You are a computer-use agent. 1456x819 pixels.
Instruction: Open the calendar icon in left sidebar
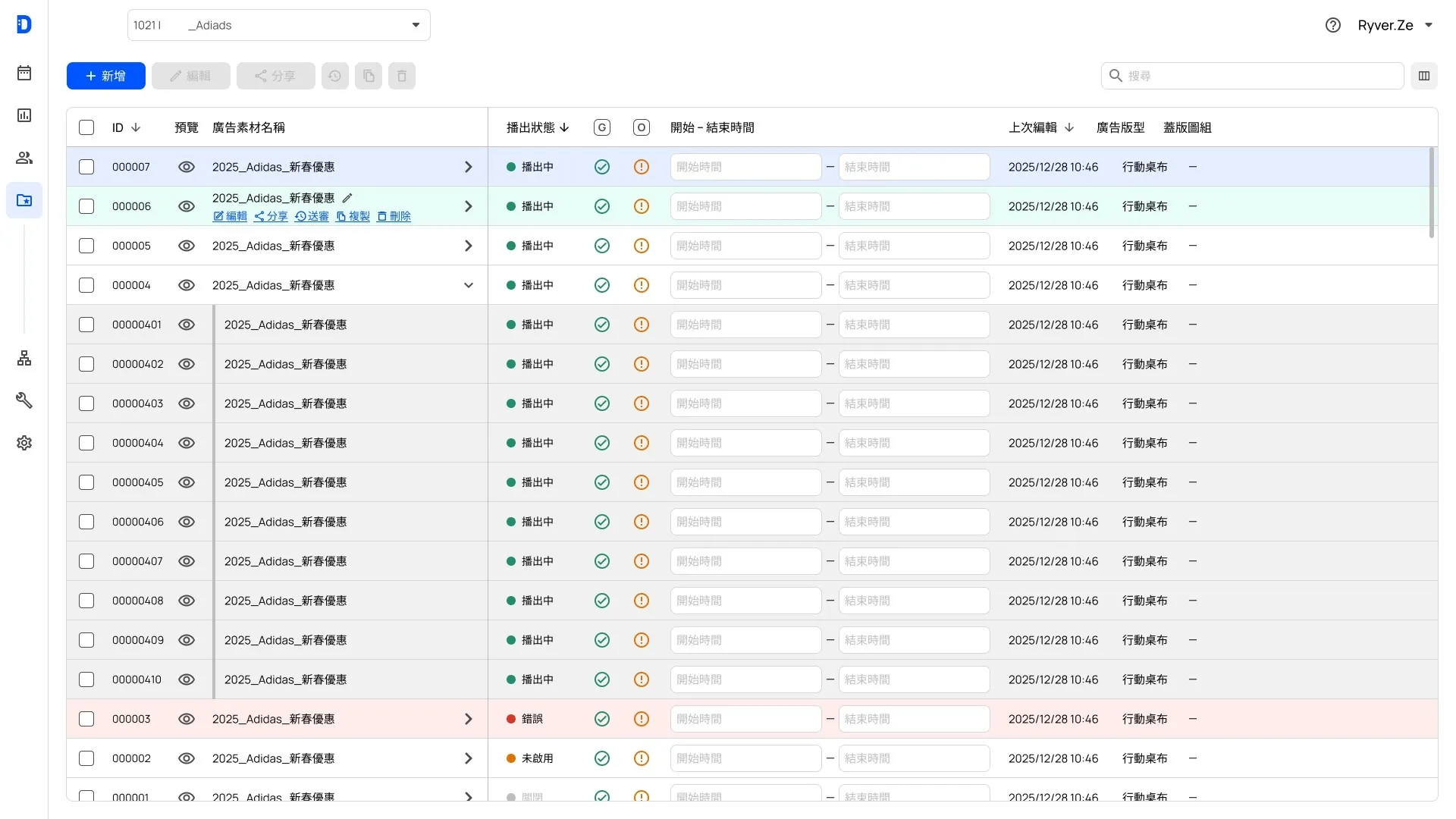point(24,73)
